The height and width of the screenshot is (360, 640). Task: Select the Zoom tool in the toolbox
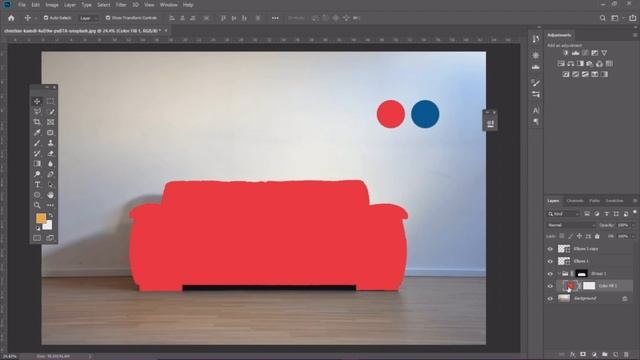click(37, 205)
